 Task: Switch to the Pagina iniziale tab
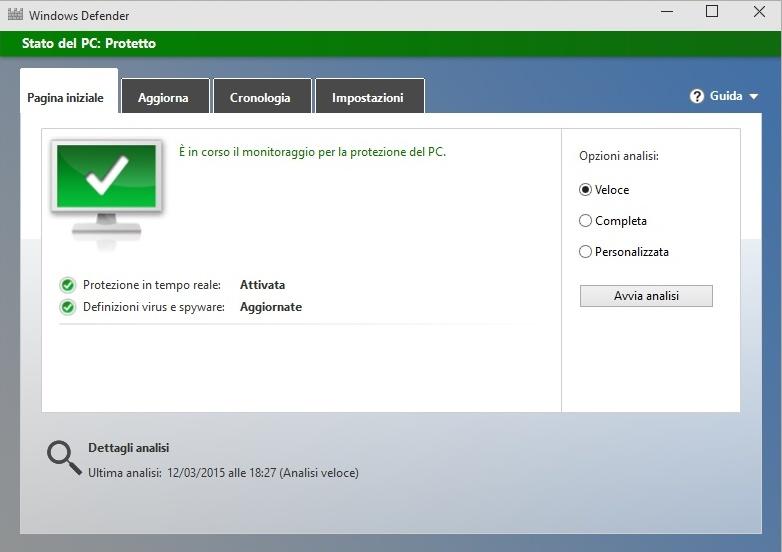tap(69, 91)
